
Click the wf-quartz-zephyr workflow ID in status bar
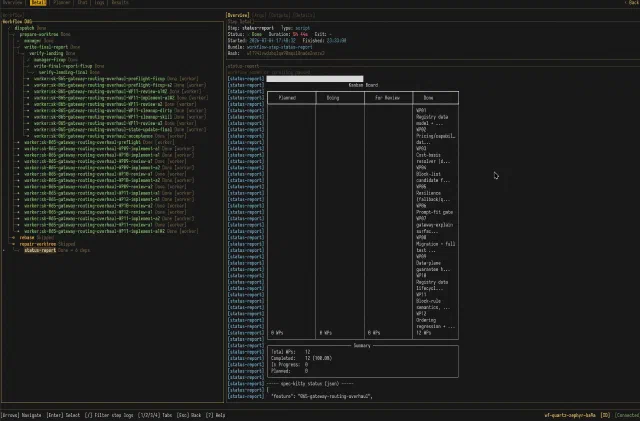[570, 415]
